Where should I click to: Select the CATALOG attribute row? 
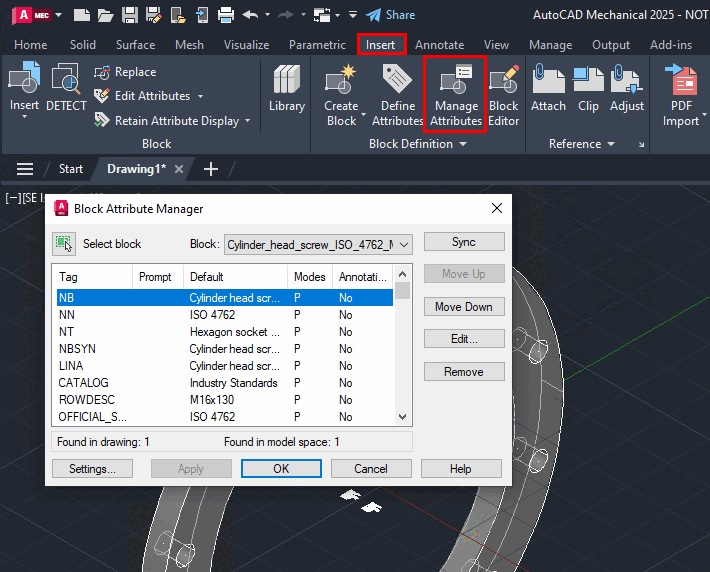[x=225, y=383]
